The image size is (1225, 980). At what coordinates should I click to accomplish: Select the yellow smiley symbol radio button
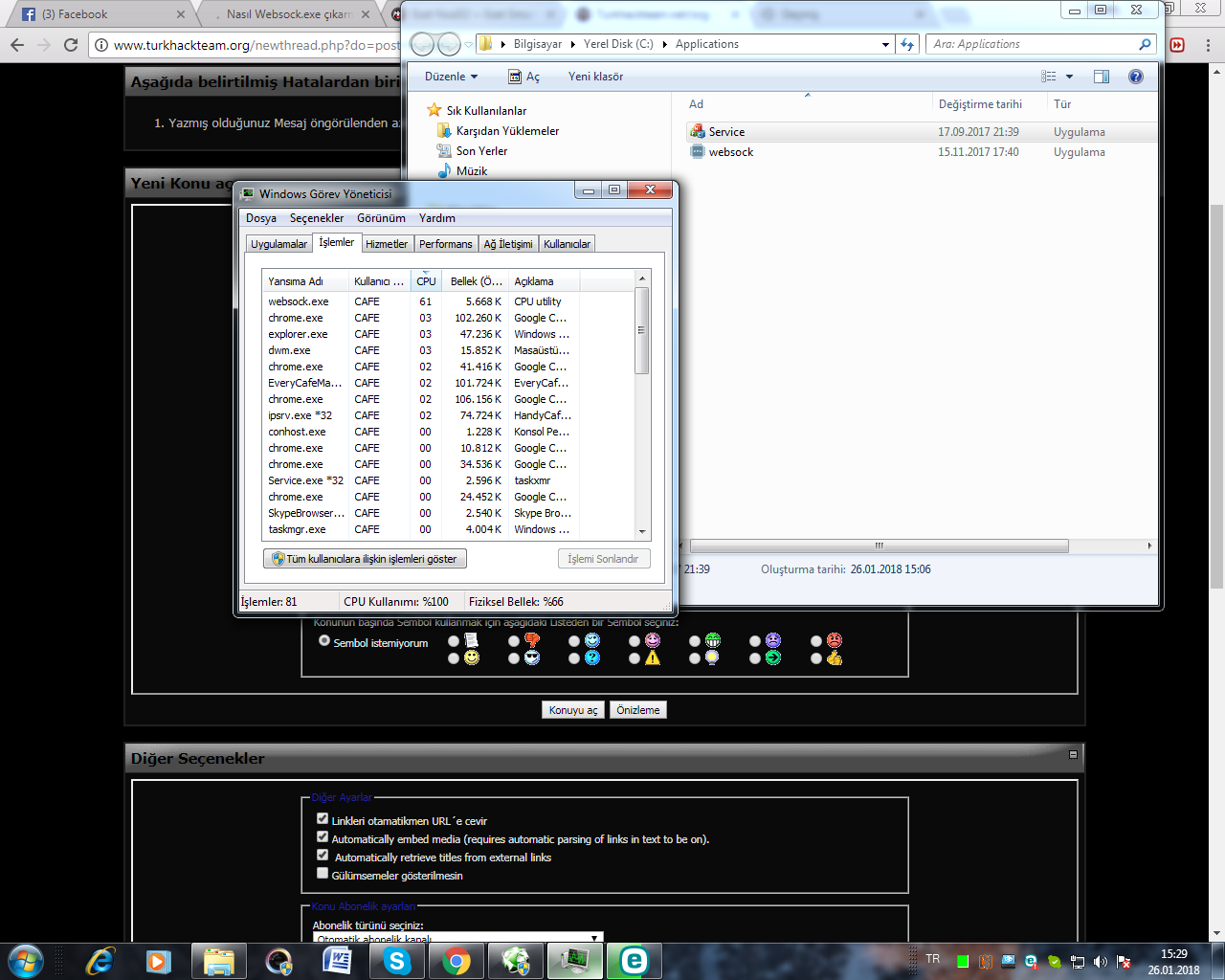coord(454,658)
